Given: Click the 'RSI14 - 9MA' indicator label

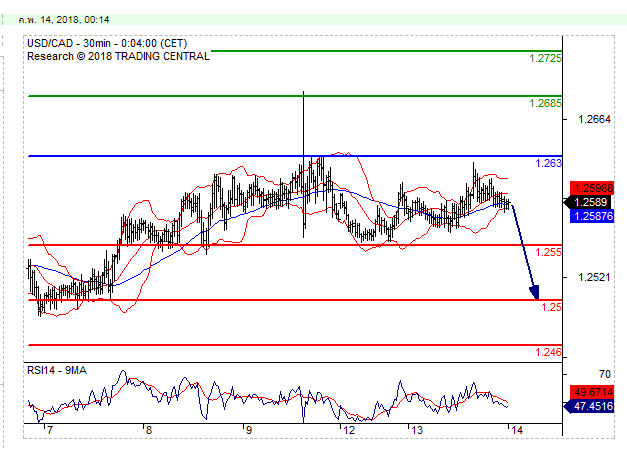Looking at the screenshot, I should (x=57, y=371).
